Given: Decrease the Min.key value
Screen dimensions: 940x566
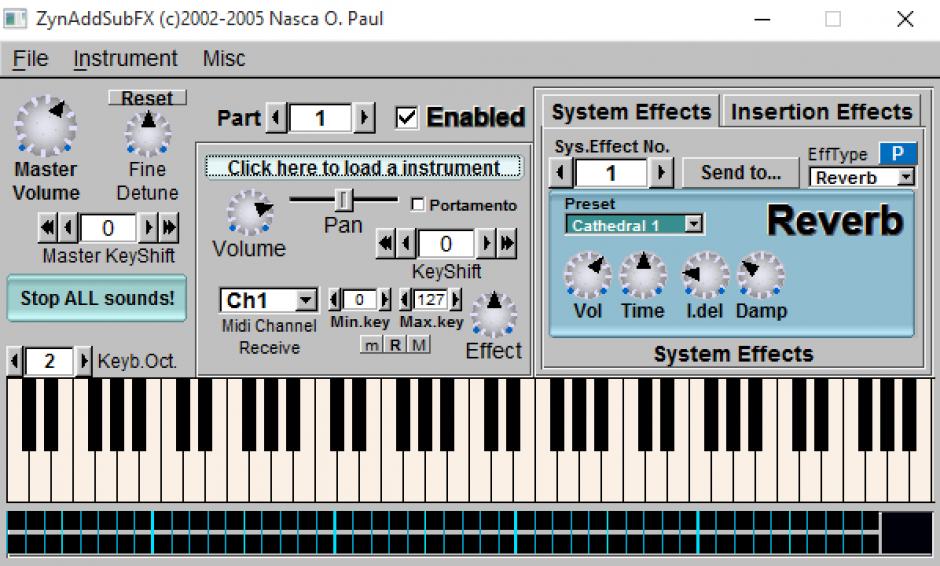Looking at the screenshot, I should 335,299.
